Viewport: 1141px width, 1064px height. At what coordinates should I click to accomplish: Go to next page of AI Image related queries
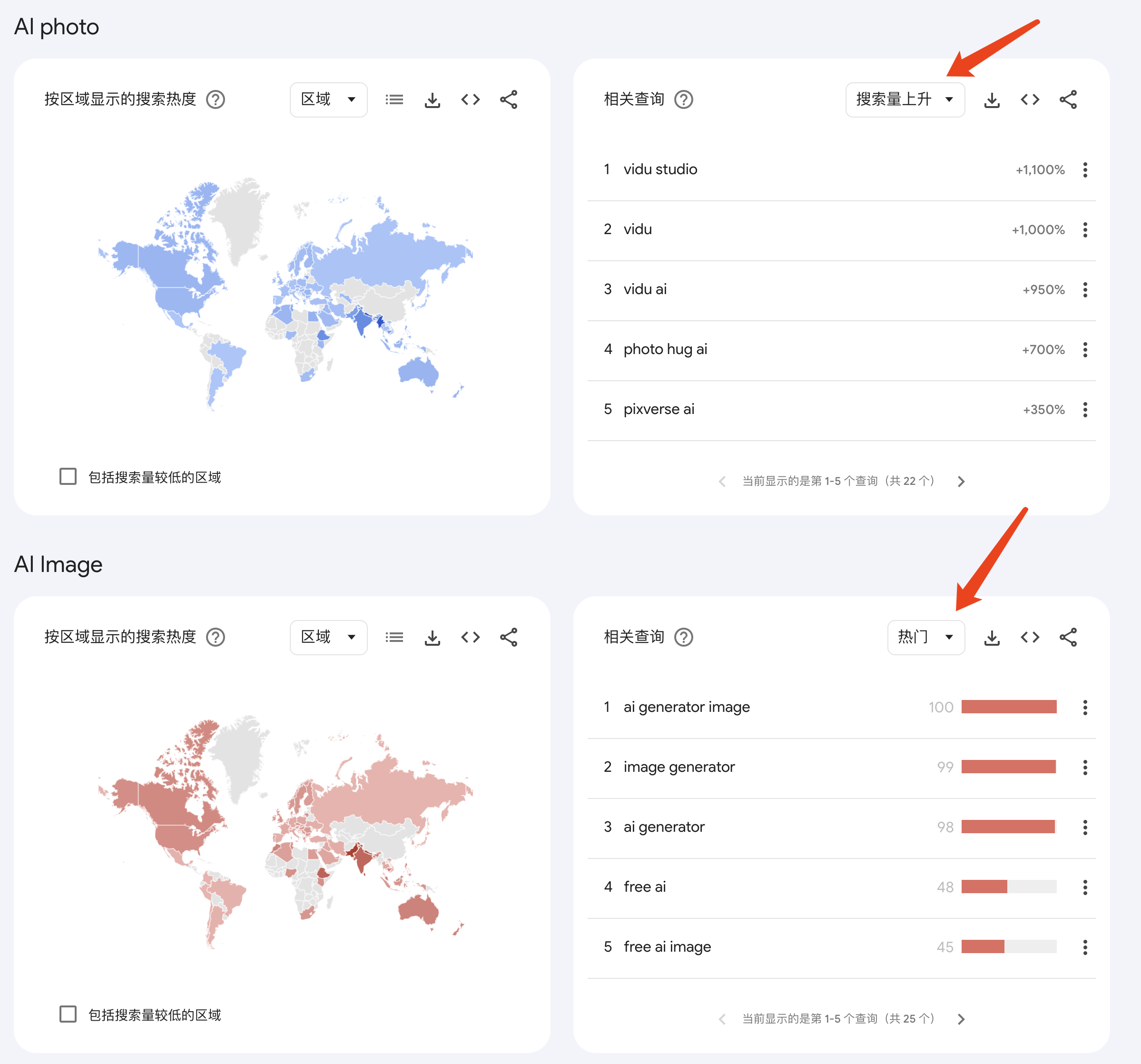click(x=961, y=1019)
